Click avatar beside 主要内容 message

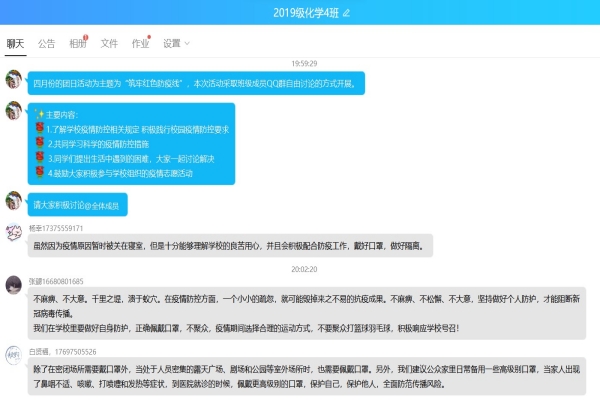pos(14,110)
